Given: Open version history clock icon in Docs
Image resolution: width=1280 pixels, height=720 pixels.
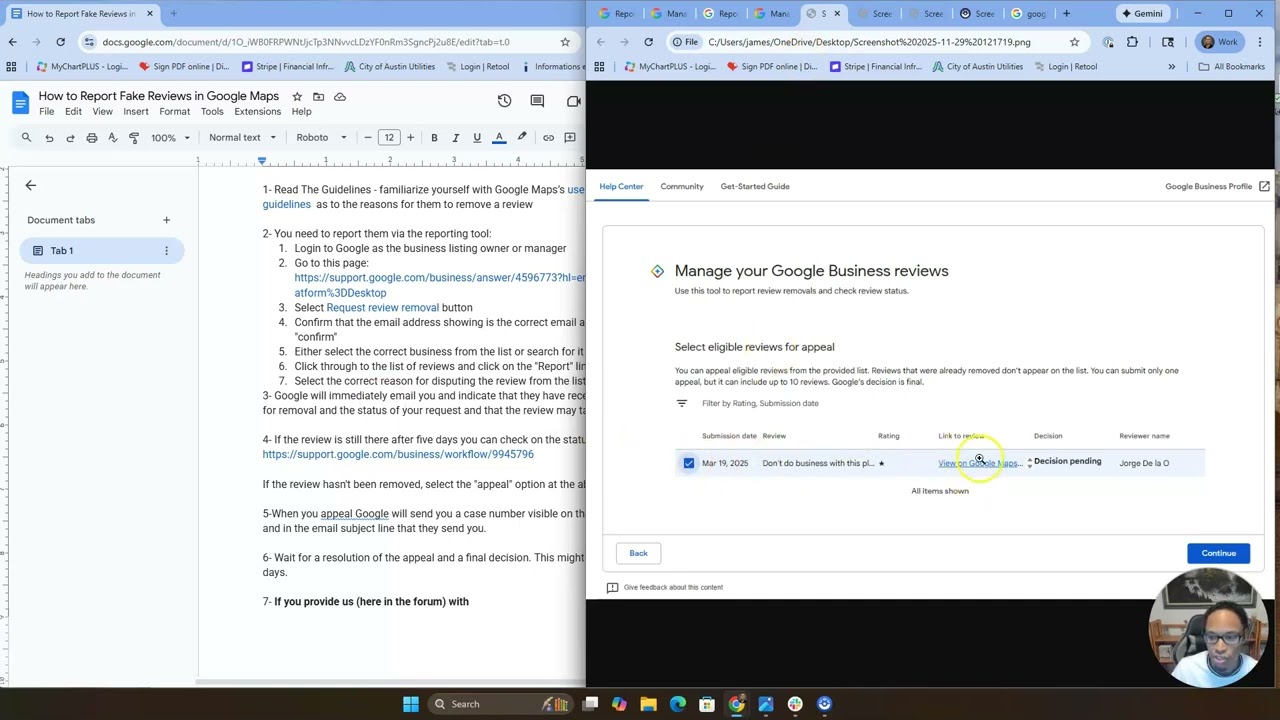Looking at the screenshot, I should (x=504, y=101).
